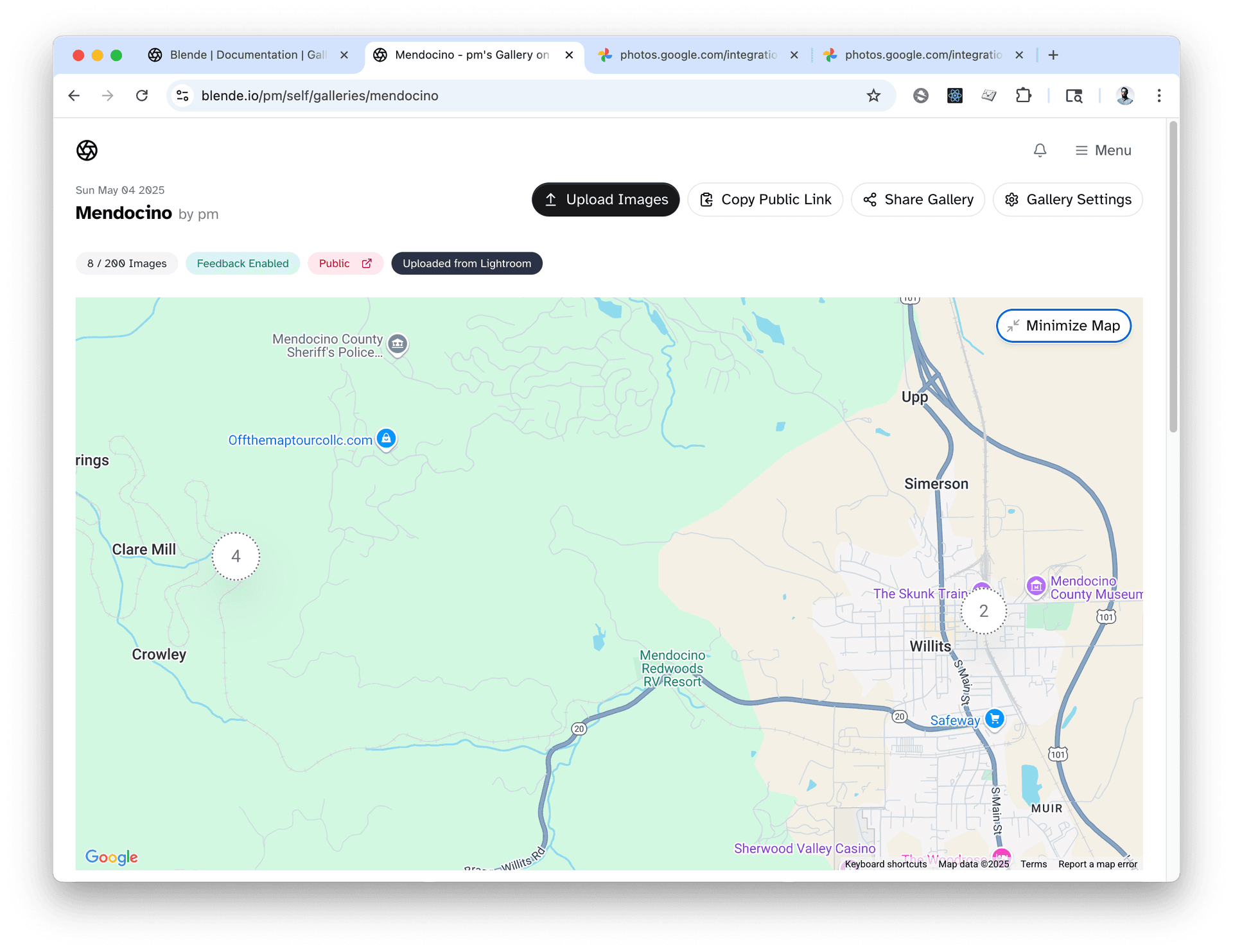Click Copy Public Link button

[x=765, y=200]
